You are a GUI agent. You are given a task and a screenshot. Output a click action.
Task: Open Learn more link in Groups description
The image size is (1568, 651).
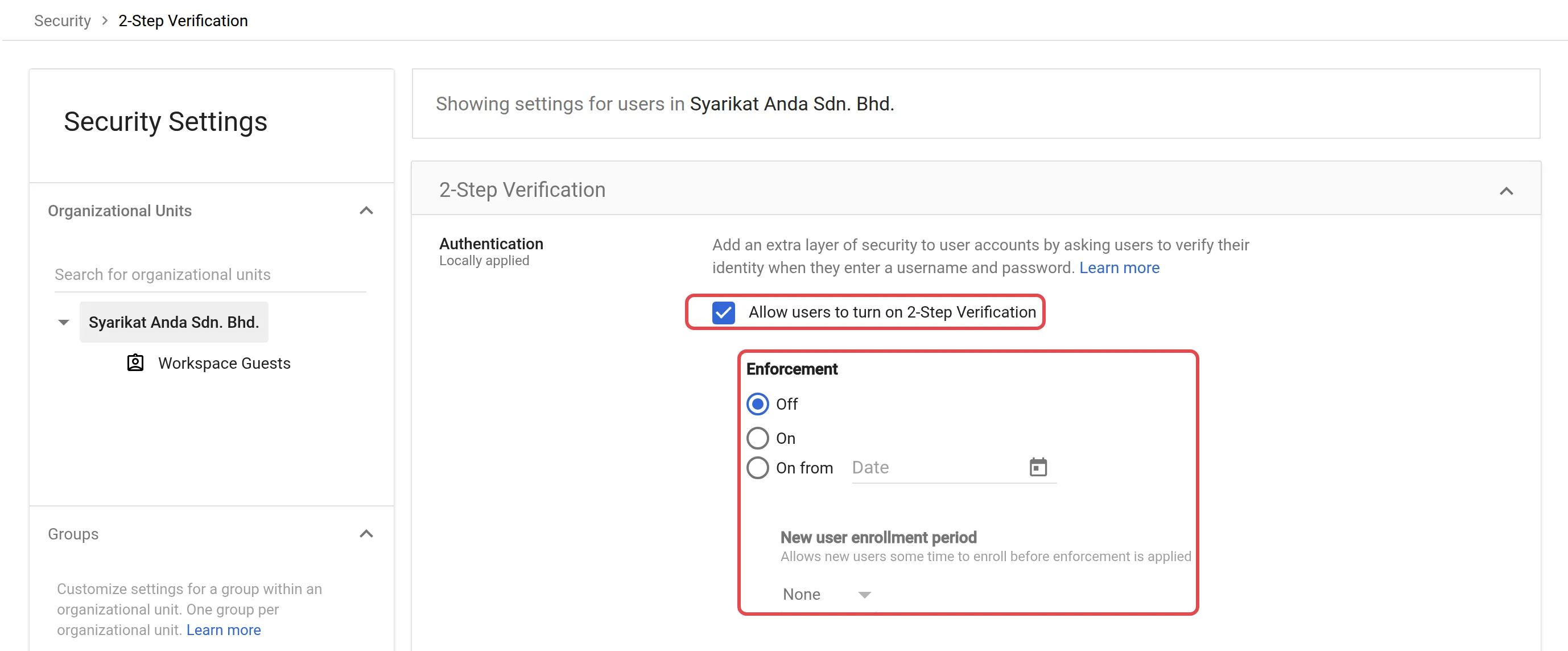pos(224,631)
